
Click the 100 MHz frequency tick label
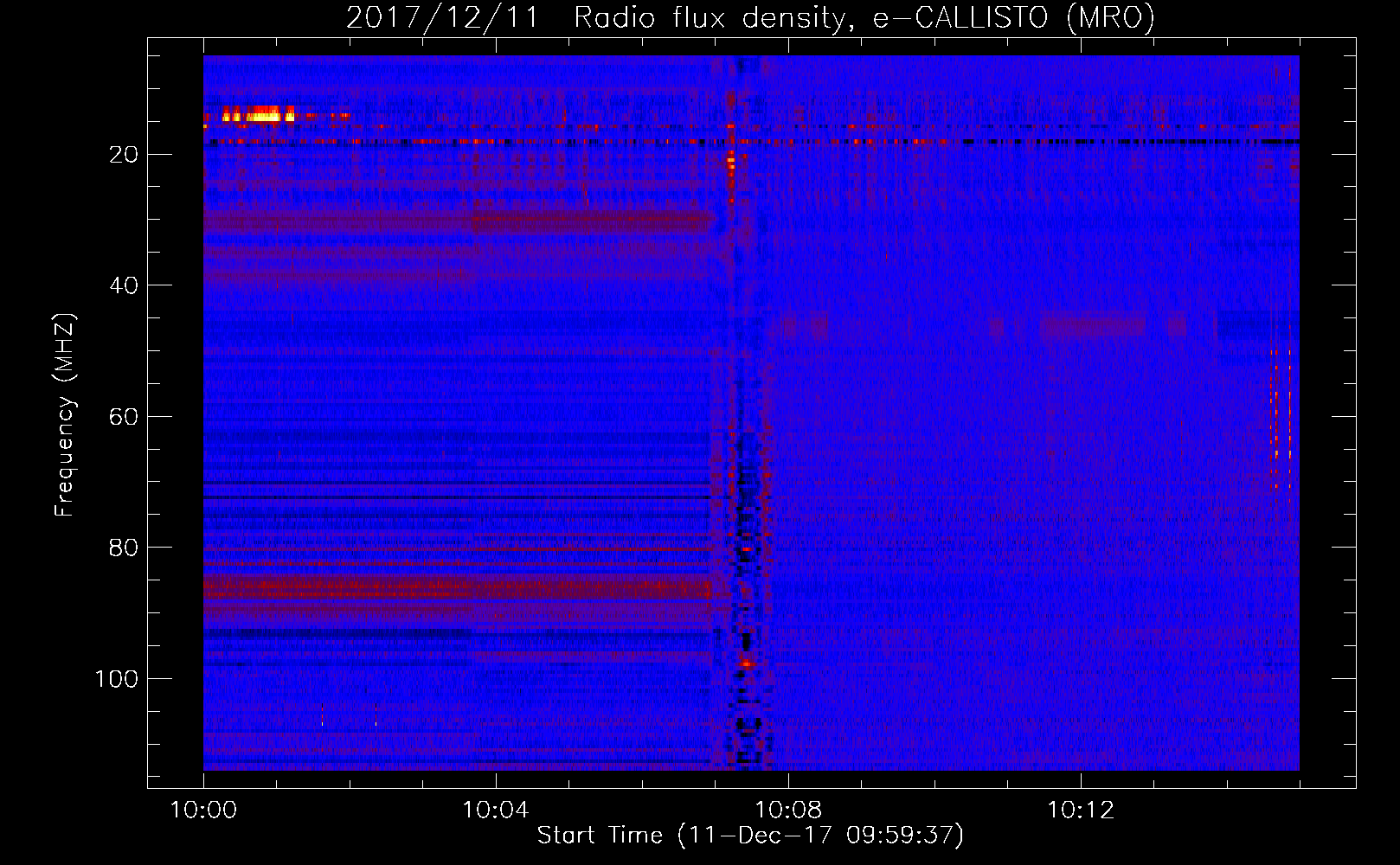tap(117, 679)
